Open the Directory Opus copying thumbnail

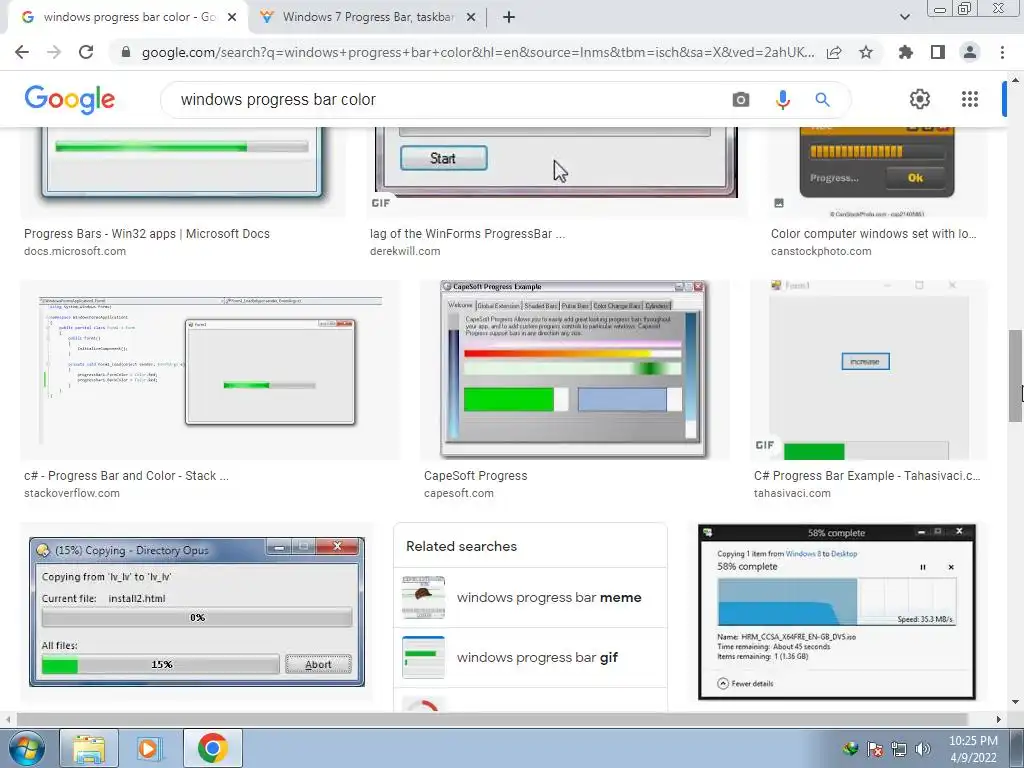(197, 612)
